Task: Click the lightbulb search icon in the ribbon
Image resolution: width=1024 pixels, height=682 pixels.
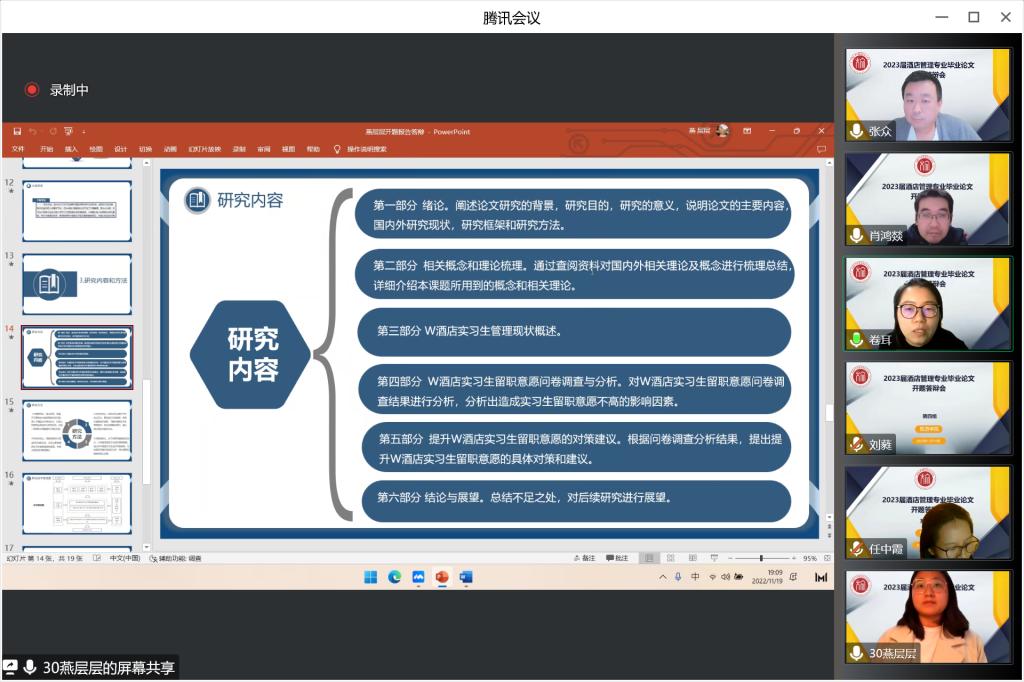Action: tap(337, 149)
